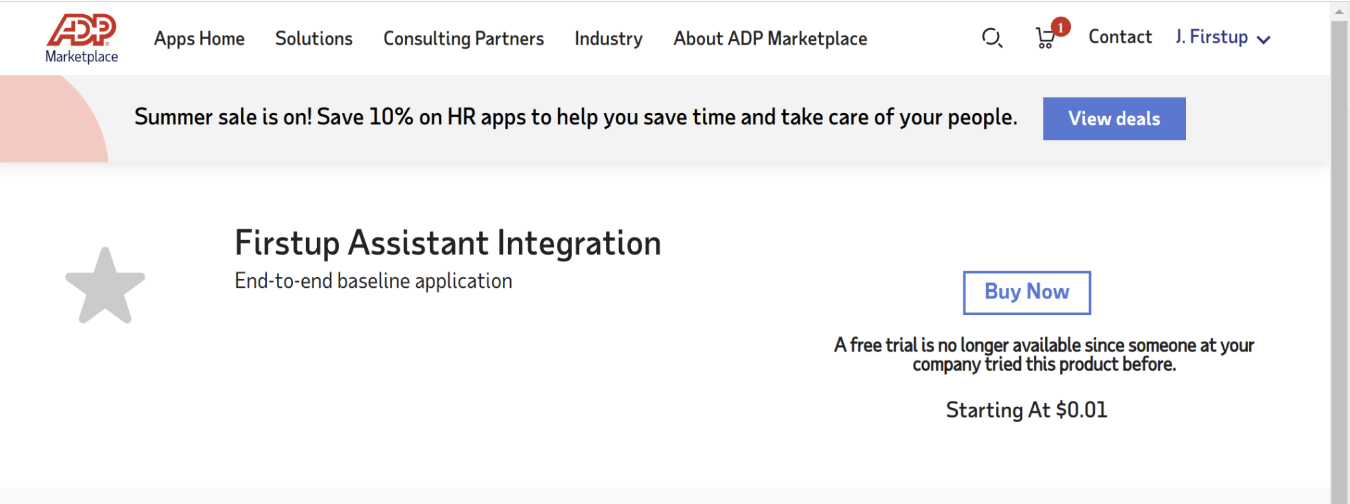Open the Solutions menu item
This screenshot has width=1350, height=504.
click(314, 39)
